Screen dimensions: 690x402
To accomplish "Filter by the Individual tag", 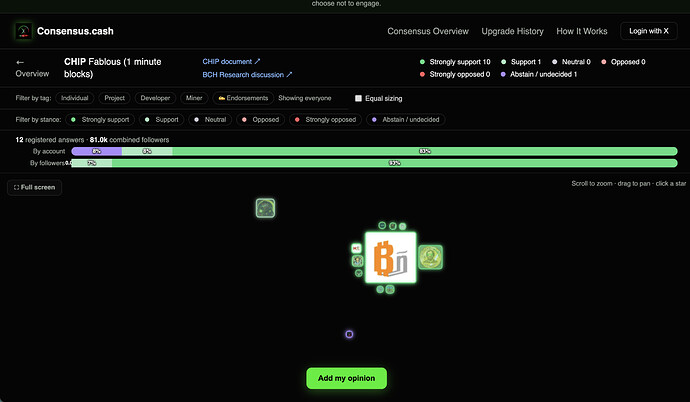I will point(74,98).
